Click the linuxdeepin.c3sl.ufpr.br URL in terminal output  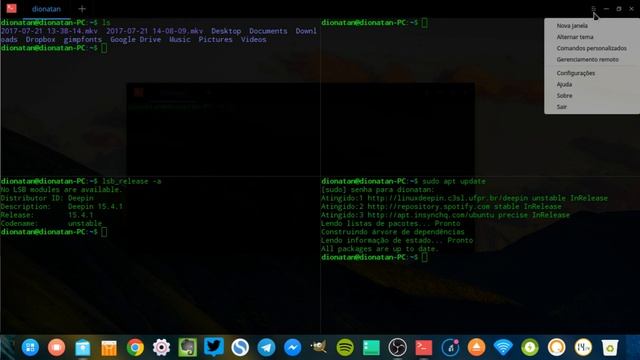tap(447, 198)
